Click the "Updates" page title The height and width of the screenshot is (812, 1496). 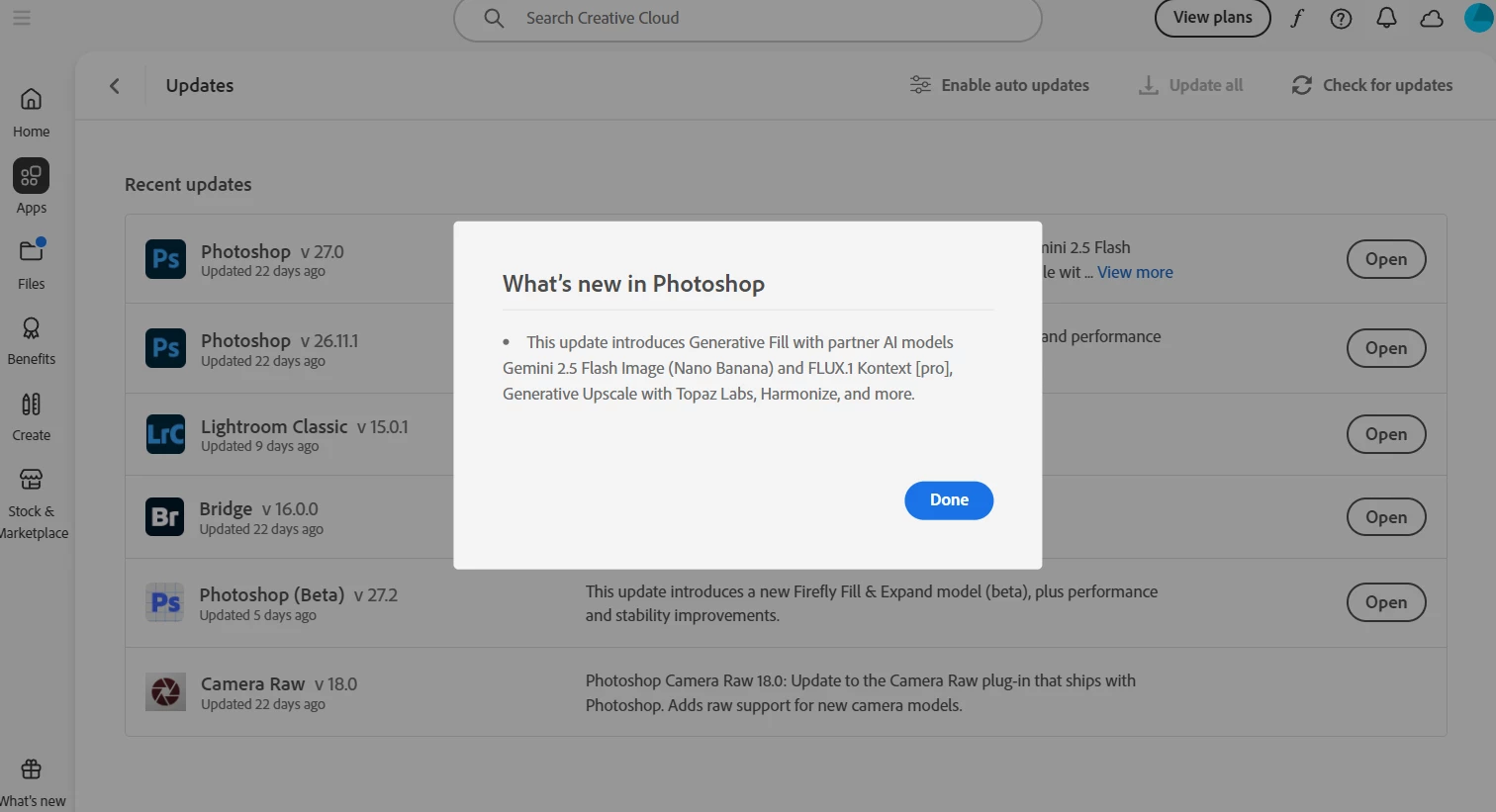coord(200,86)
